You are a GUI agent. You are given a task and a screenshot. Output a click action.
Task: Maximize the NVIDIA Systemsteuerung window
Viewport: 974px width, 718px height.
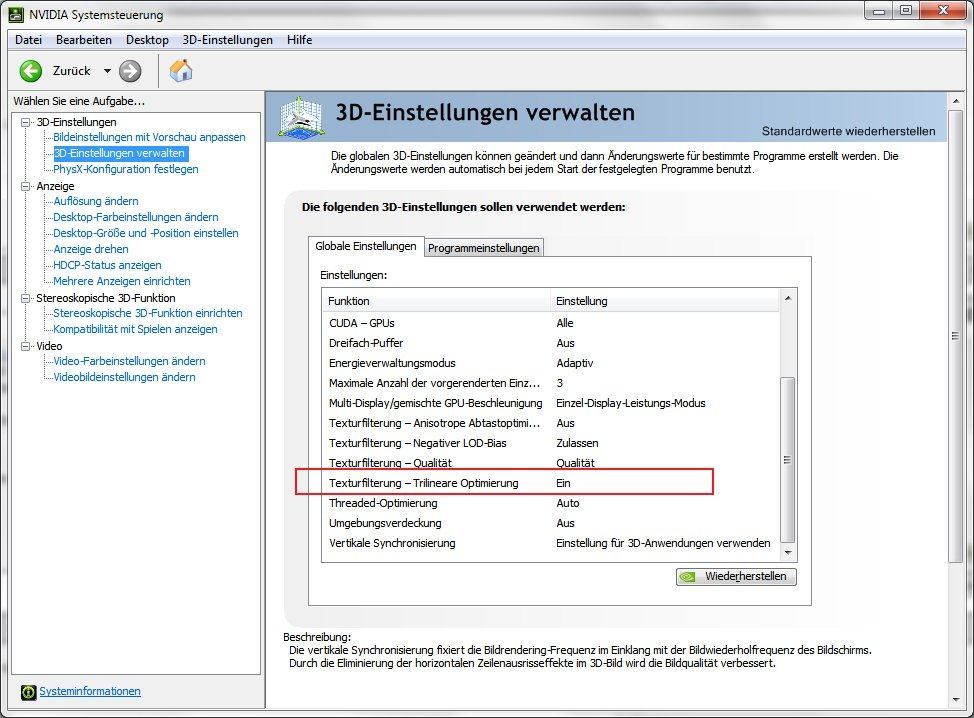tap(906, 11)
